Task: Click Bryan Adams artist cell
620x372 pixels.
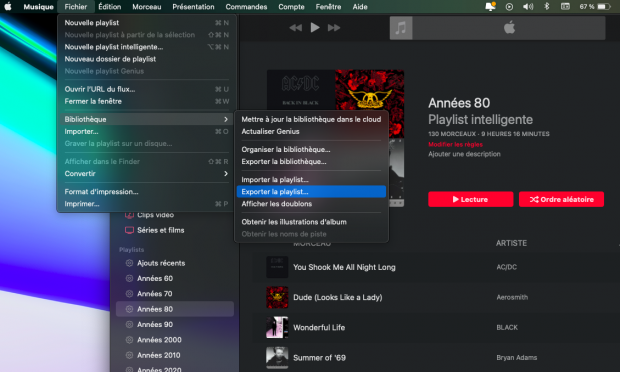Action: [516, 357]
